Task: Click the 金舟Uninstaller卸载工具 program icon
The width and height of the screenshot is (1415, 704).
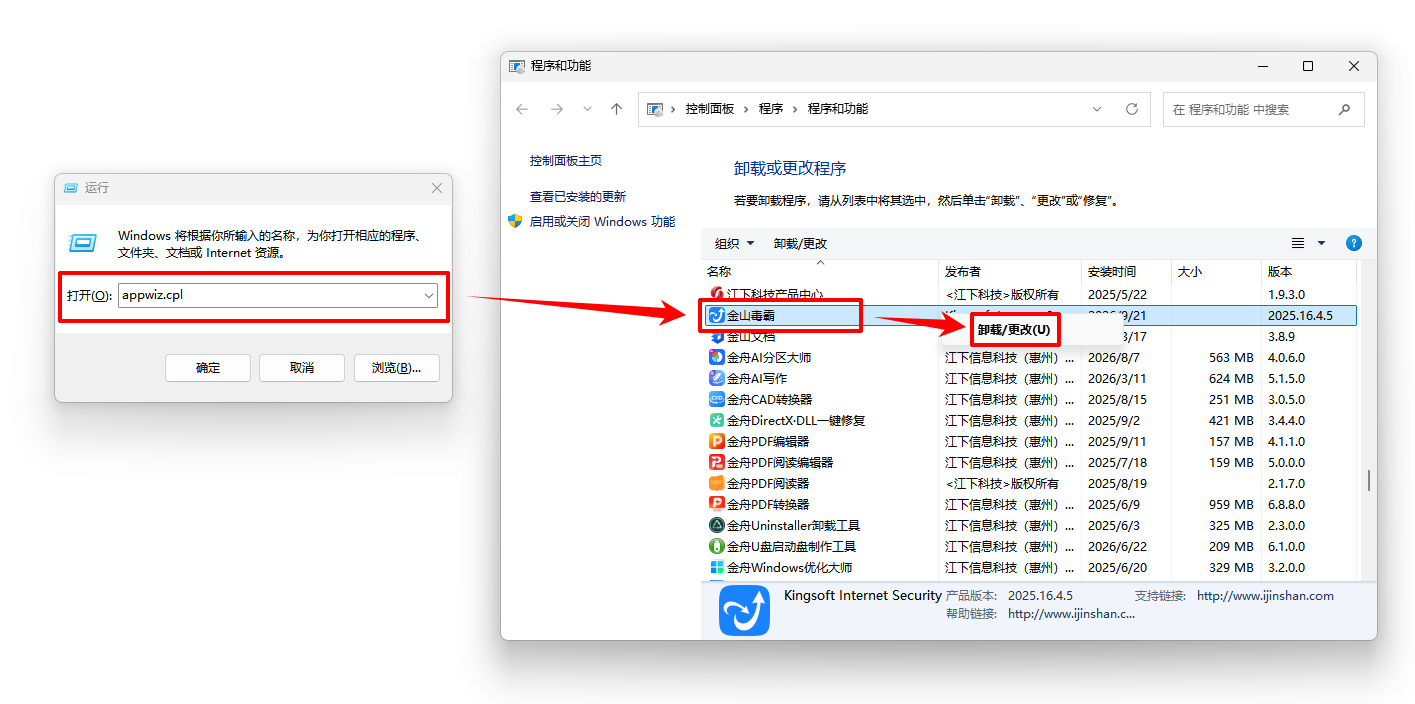Action: (x=716, y=525)
